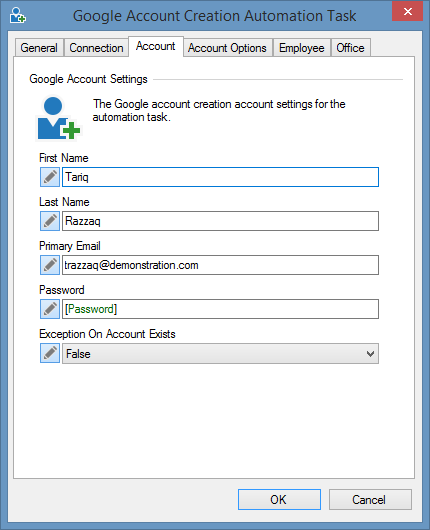The width and height of the screenshot is (430, 530).
Task: Focus the First Name field containing Tariq
Action: (220, 177)
